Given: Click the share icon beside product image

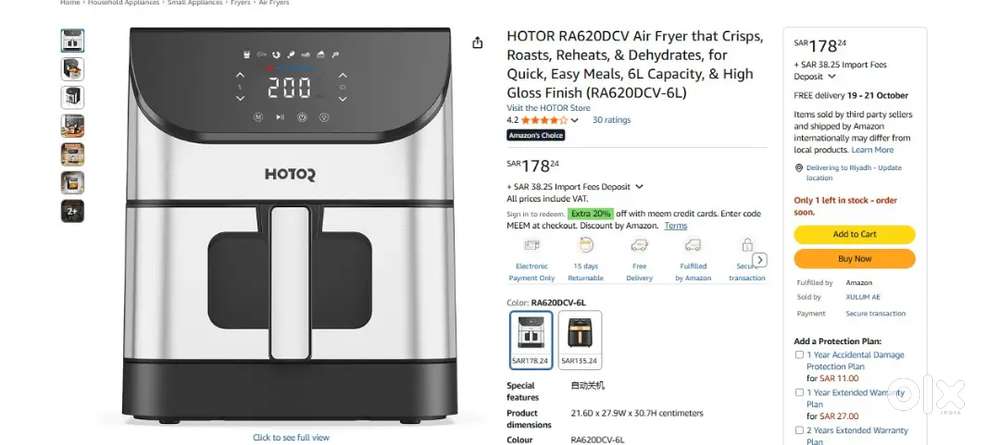Looking at the screenshot, I should point(477,43).
